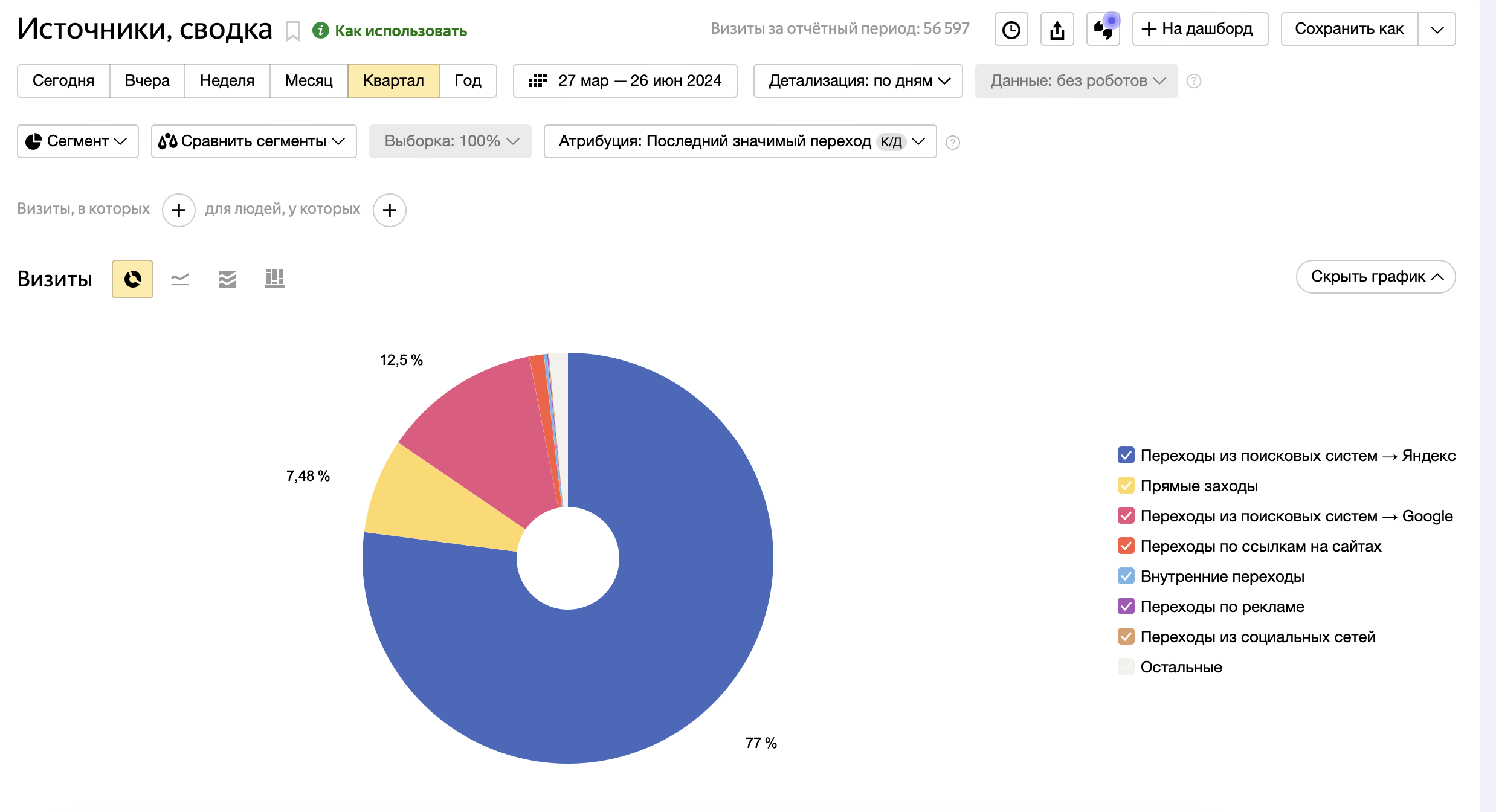This screenshot has height=812, width=1496.
Task: Switch to pie chart view
Action: point(132,279)
